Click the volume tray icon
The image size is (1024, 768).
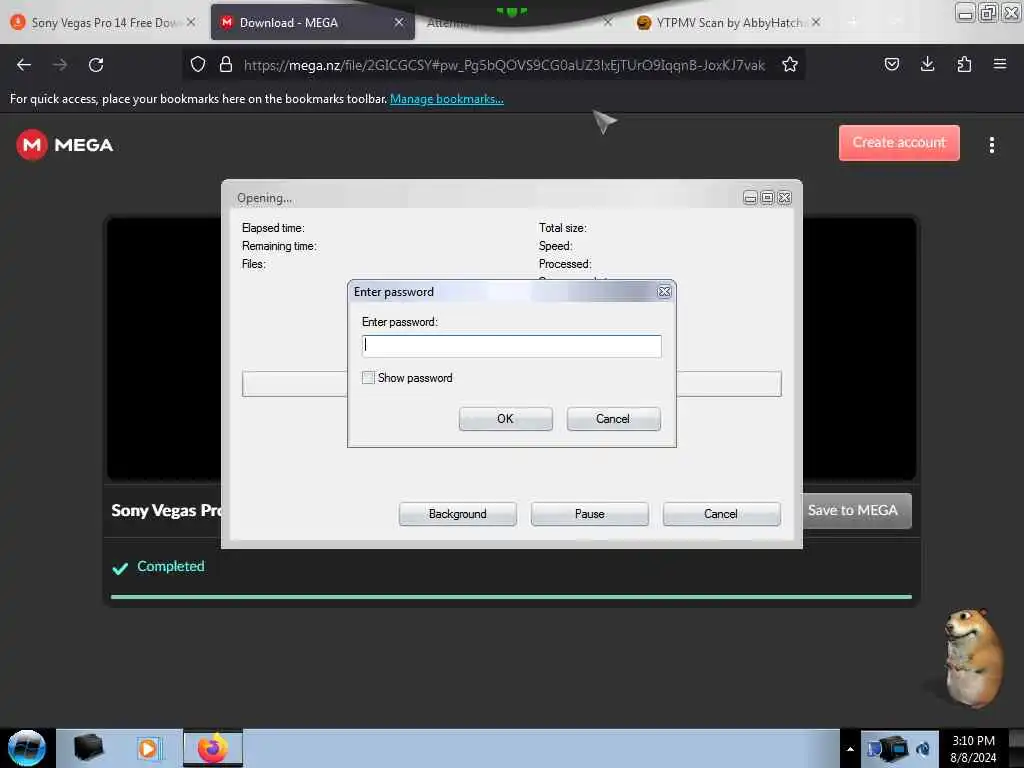(923, 748)
